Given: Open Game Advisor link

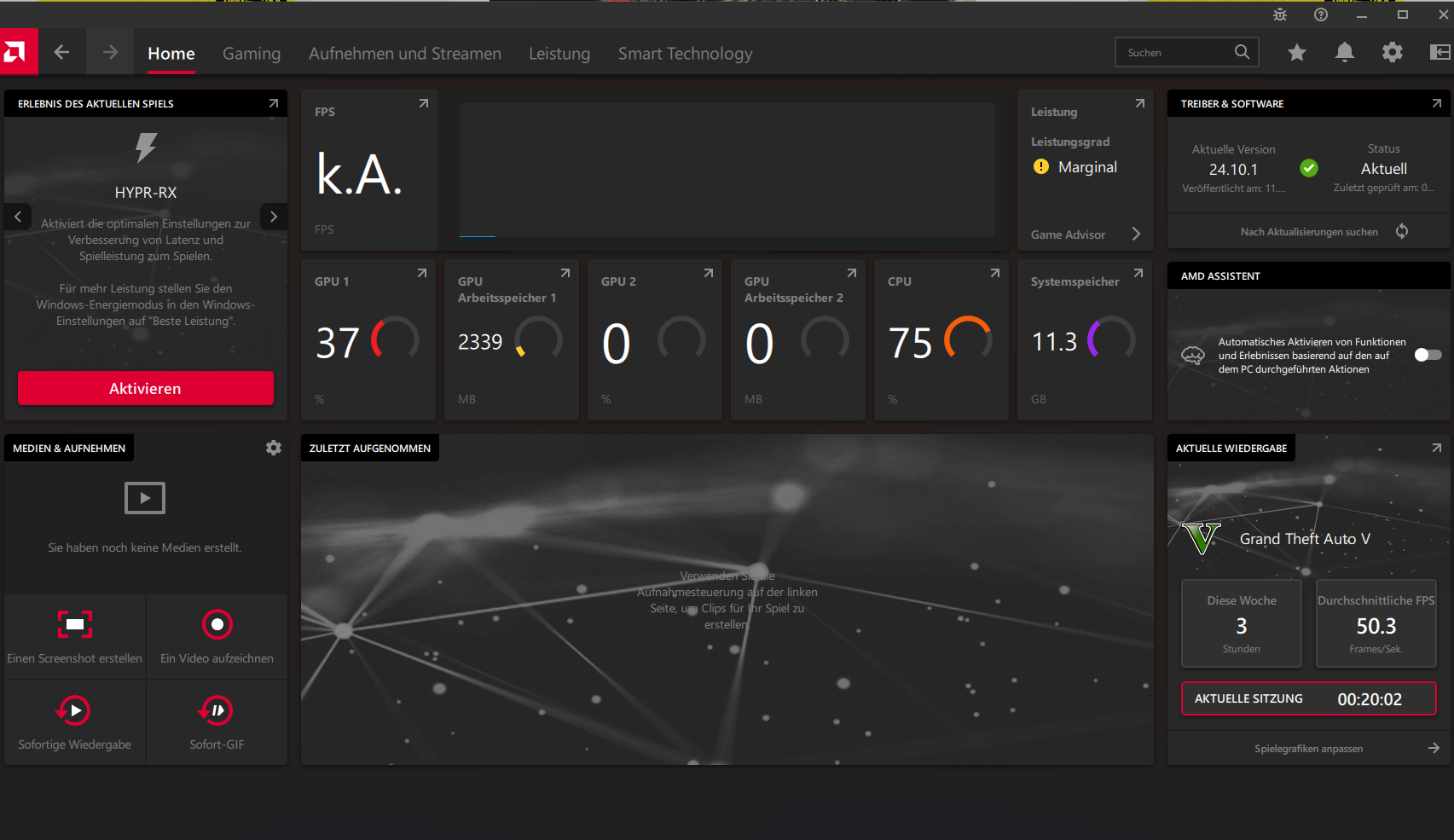Looking at the screenshot, I should pos(1086,235).
